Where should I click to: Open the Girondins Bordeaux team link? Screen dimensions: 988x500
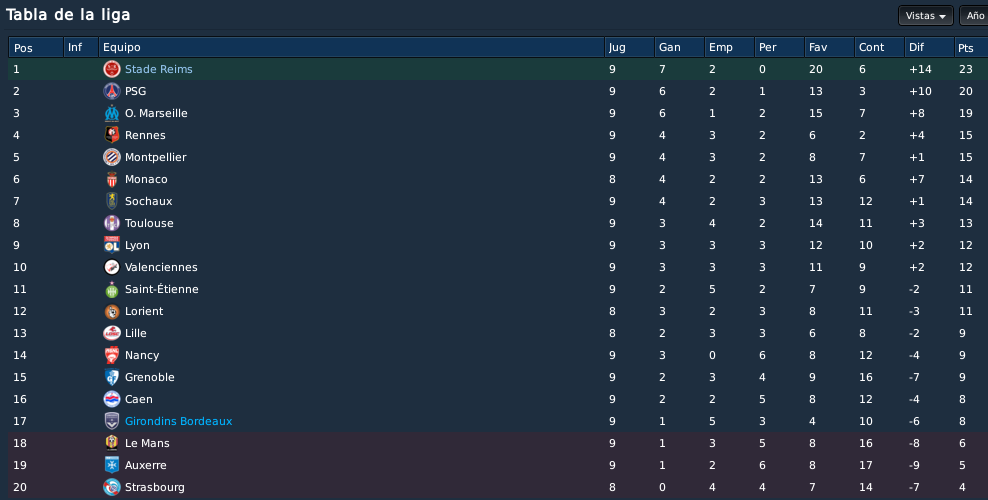178,421
